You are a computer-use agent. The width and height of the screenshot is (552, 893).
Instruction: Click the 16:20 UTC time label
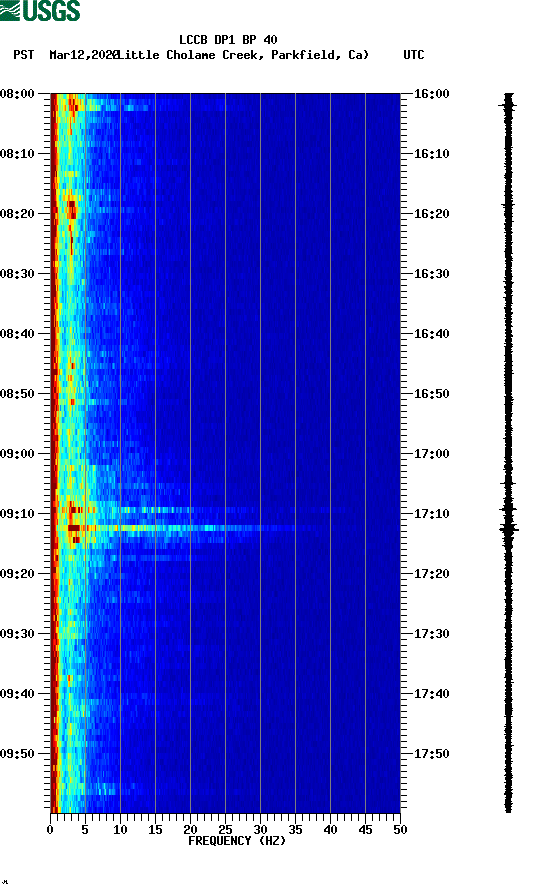pyautogui.click(x=431, y=214)
